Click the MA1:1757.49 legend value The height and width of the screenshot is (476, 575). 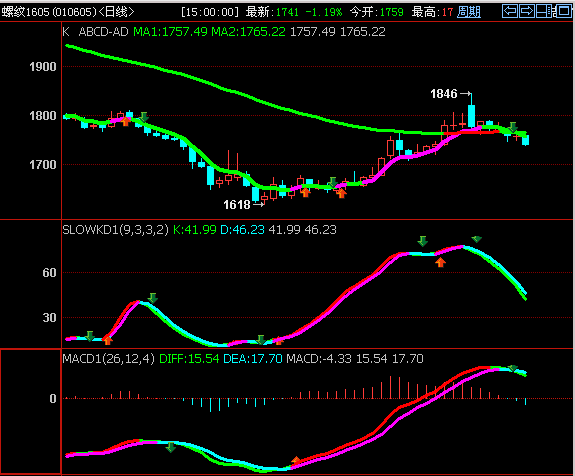pos(170,32)
